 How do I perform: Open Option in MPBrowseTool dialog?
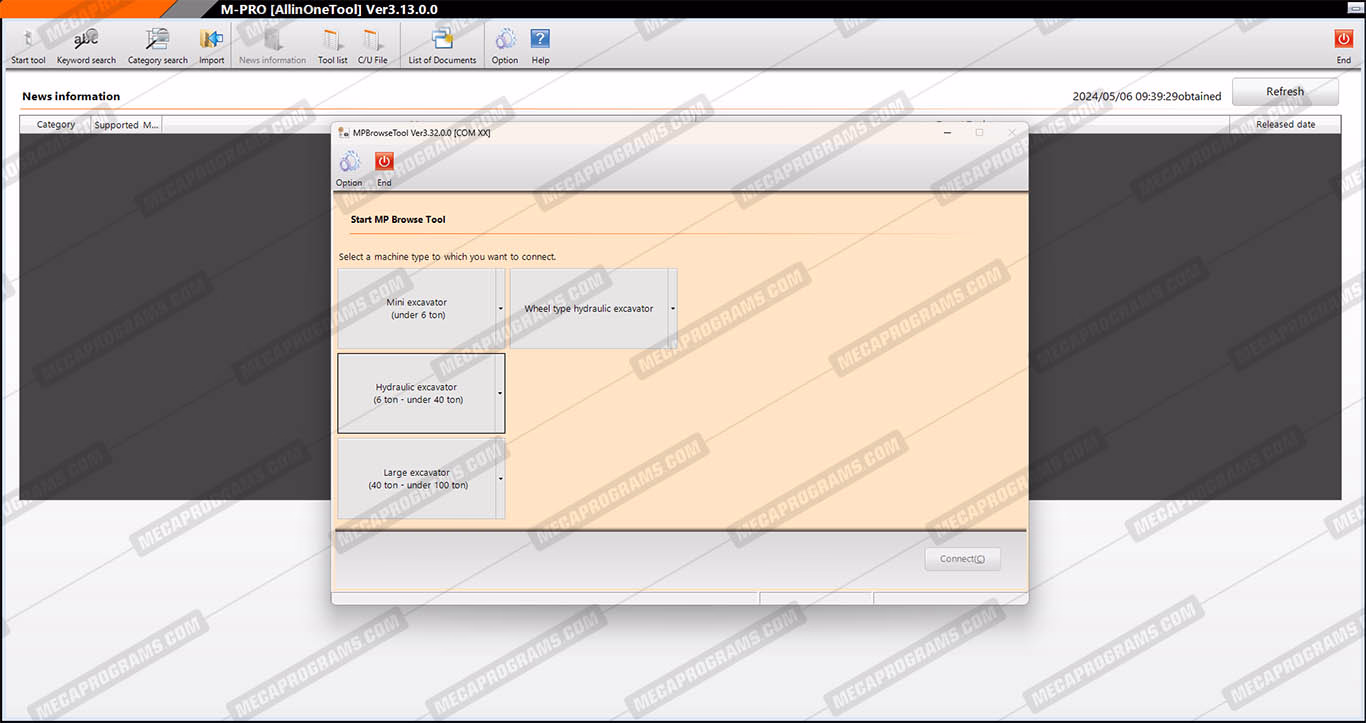pos(349,168)
